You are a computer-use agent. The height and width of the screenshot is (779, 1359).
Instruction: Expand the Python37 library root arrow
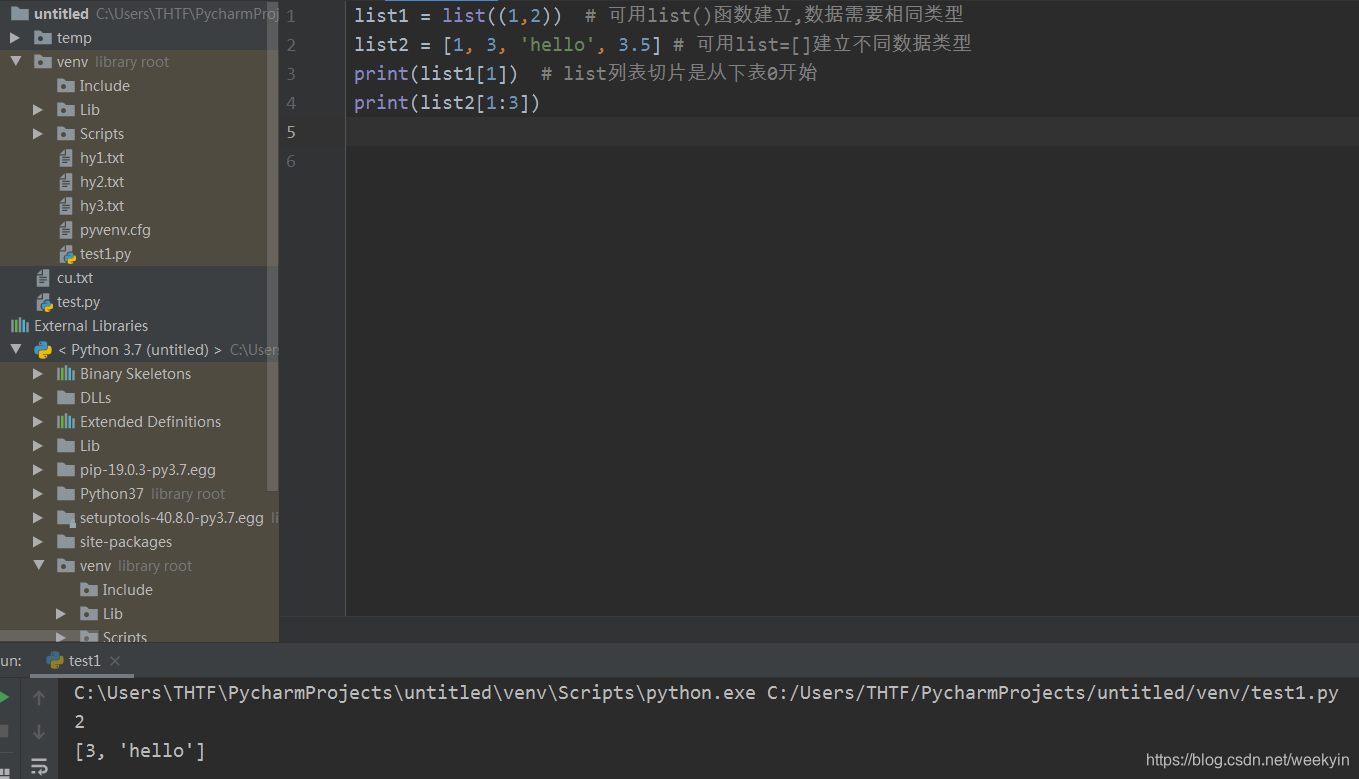pos(38,494)
